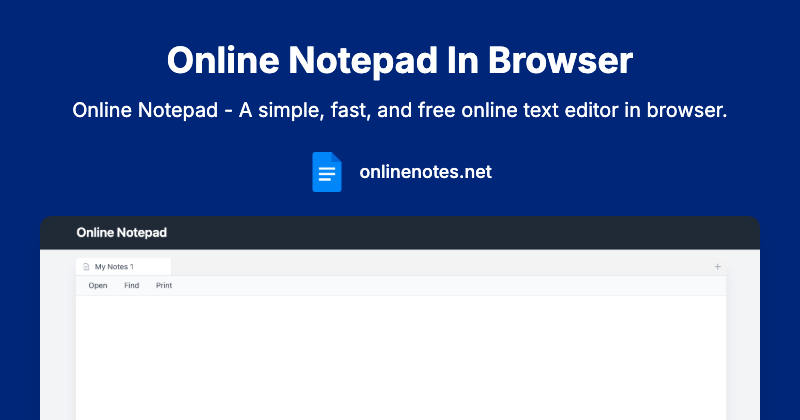Image resolution: width=800 pixels, height=420 pixels.
Task: Add a new note with the plus icon
Action: coord(717,267)
